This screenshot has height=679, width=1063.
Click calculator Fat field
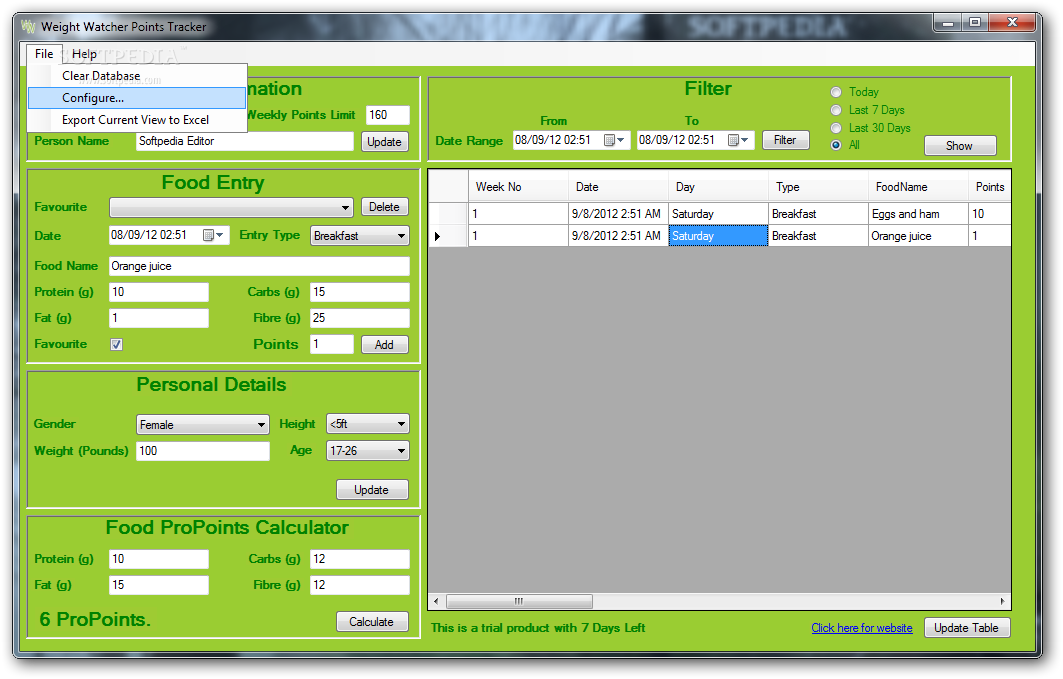[x=159, y=585]
